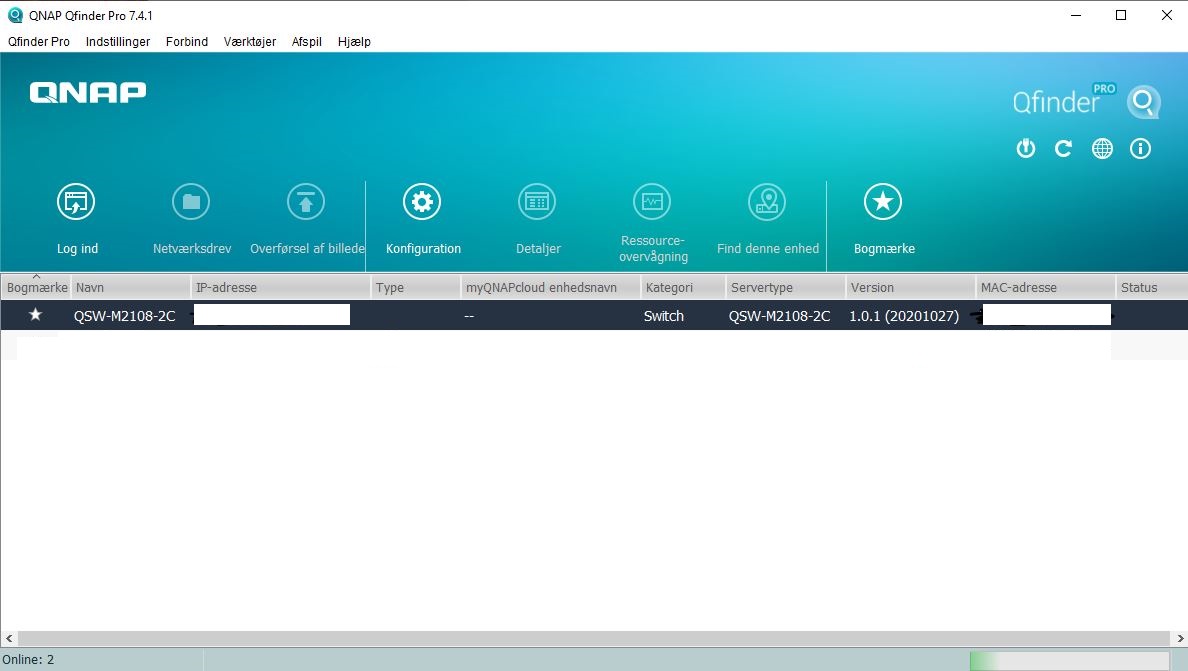Click the Find denne enhed icon
Screen dimensions: 1188x671
click(768, 201)
